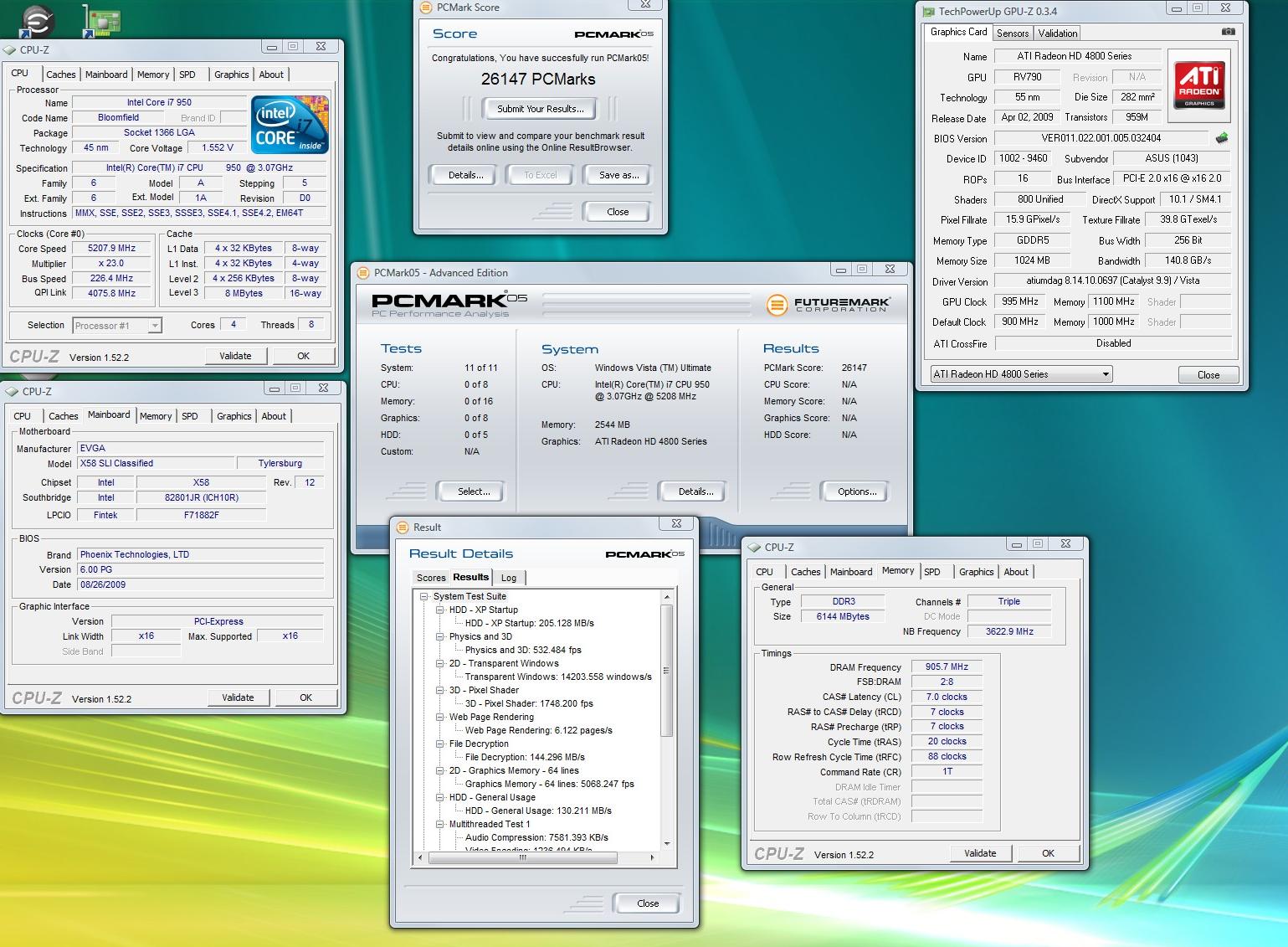Open SPD tab in top CPU-Z window
The height and width of the screenshot is (947, 1288).
187,75
